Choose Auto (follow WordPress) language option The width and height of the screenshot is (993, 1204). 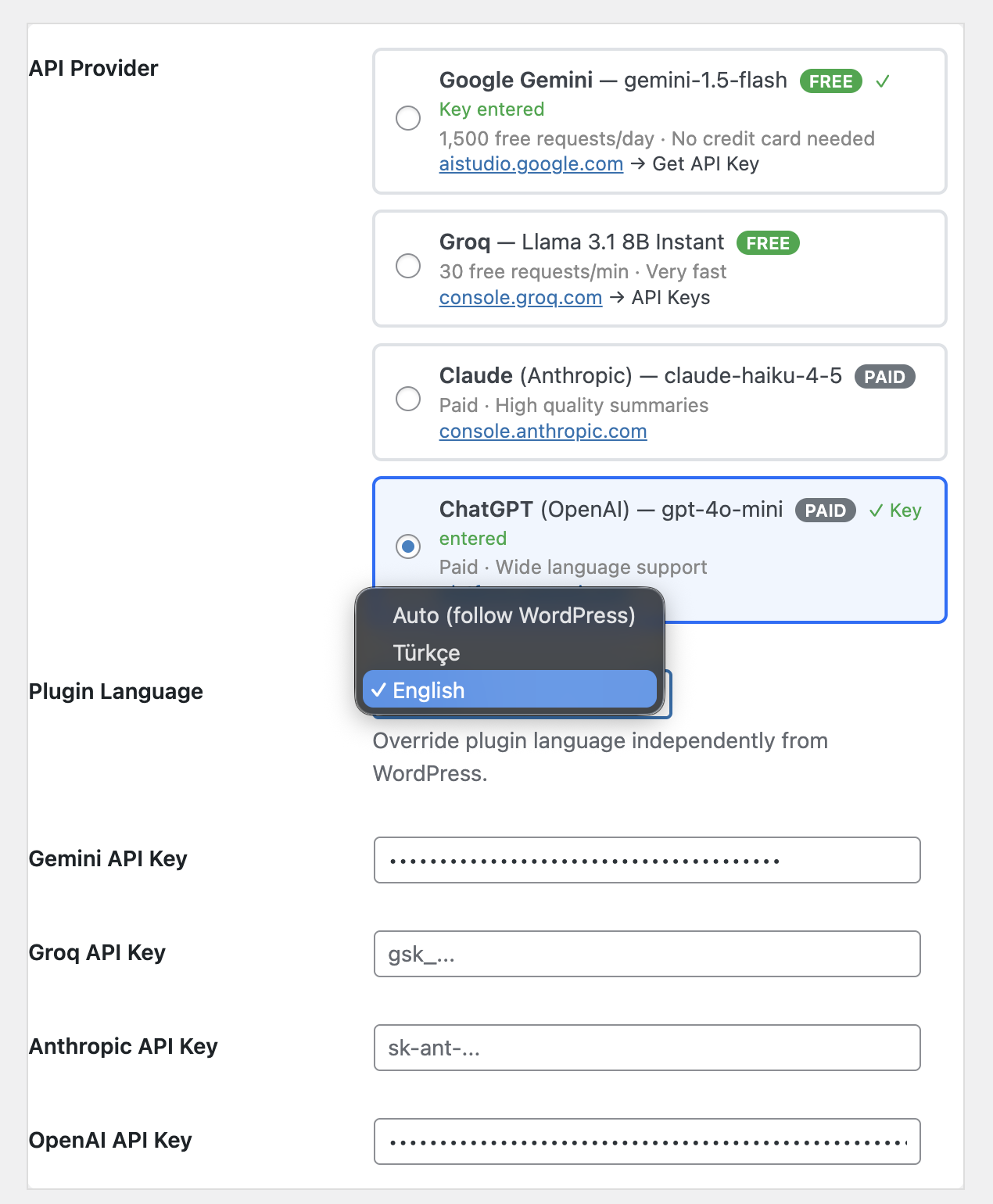513,616
